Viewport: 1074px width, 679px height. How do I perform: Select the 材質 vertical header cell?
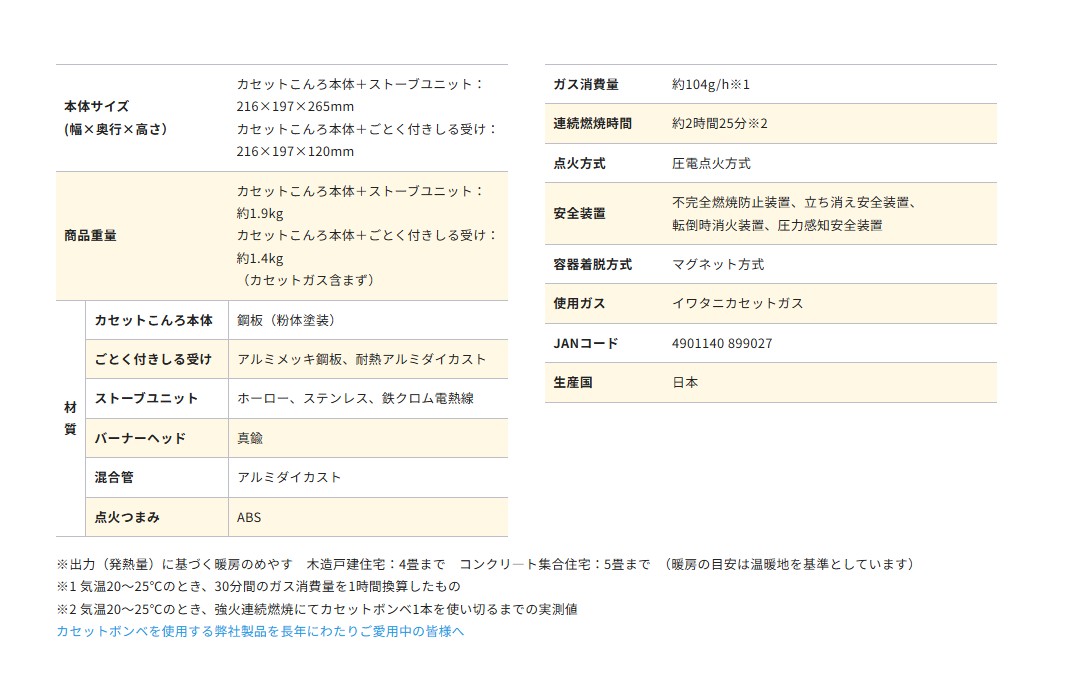click(71, 418)
